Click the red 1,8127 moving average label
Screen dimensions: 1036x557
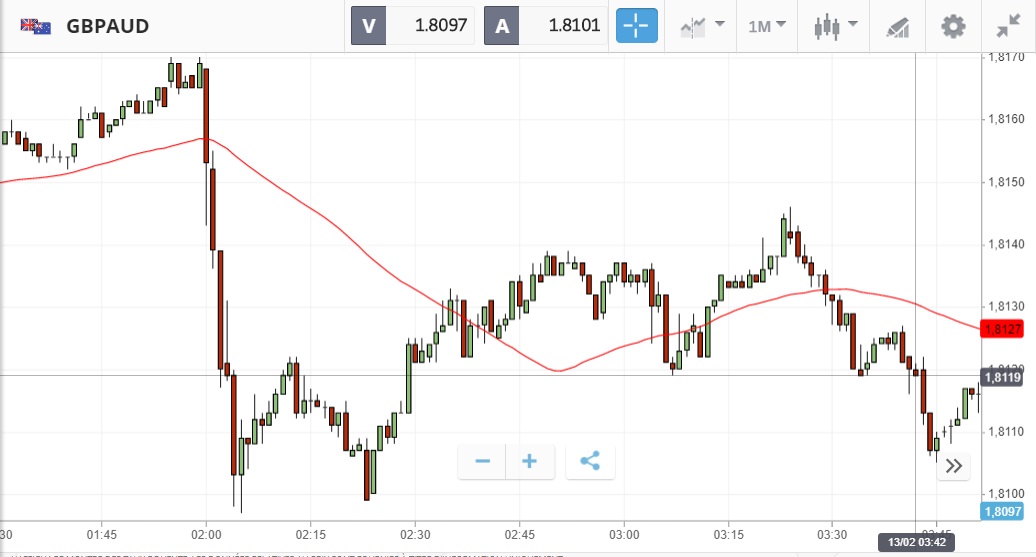tap(1001, 329)
